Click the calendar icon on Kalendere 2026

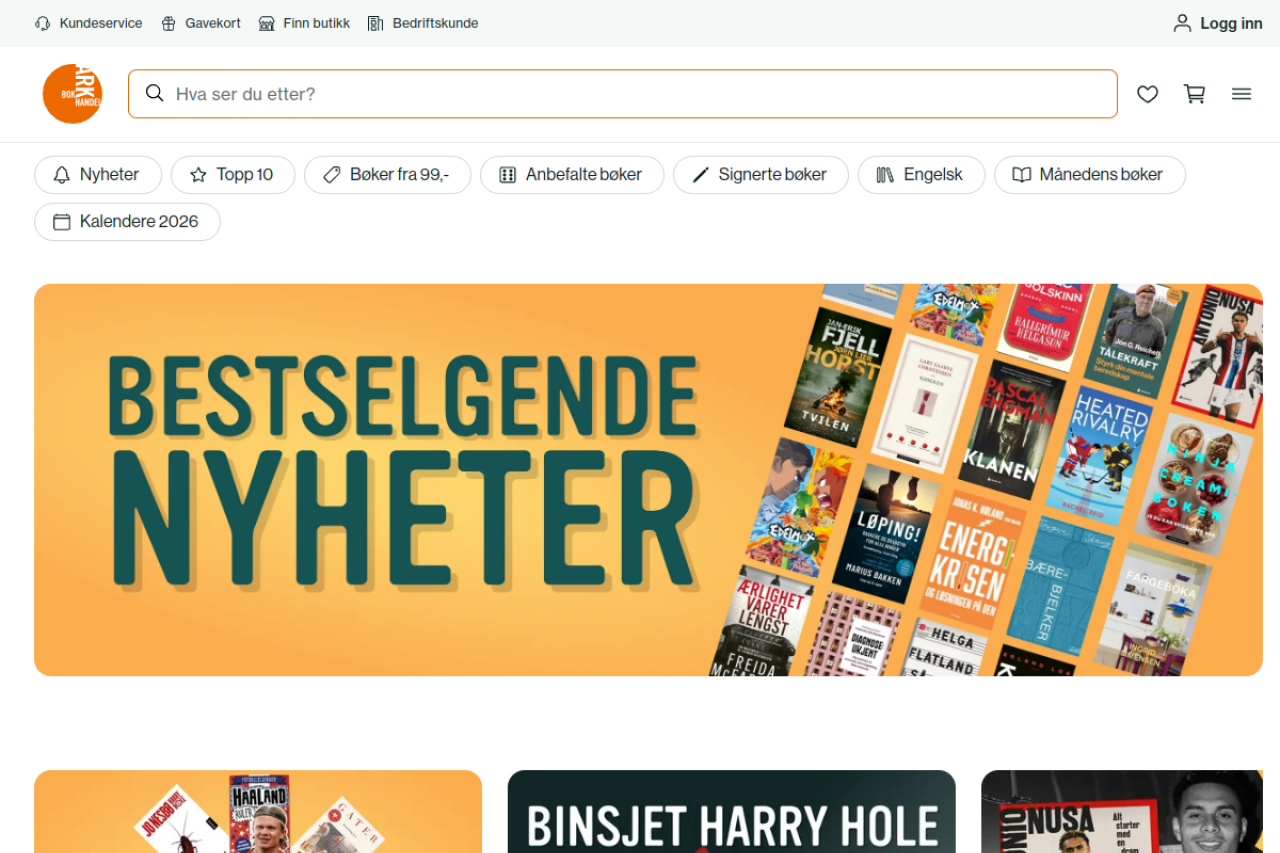coord(61,222)
